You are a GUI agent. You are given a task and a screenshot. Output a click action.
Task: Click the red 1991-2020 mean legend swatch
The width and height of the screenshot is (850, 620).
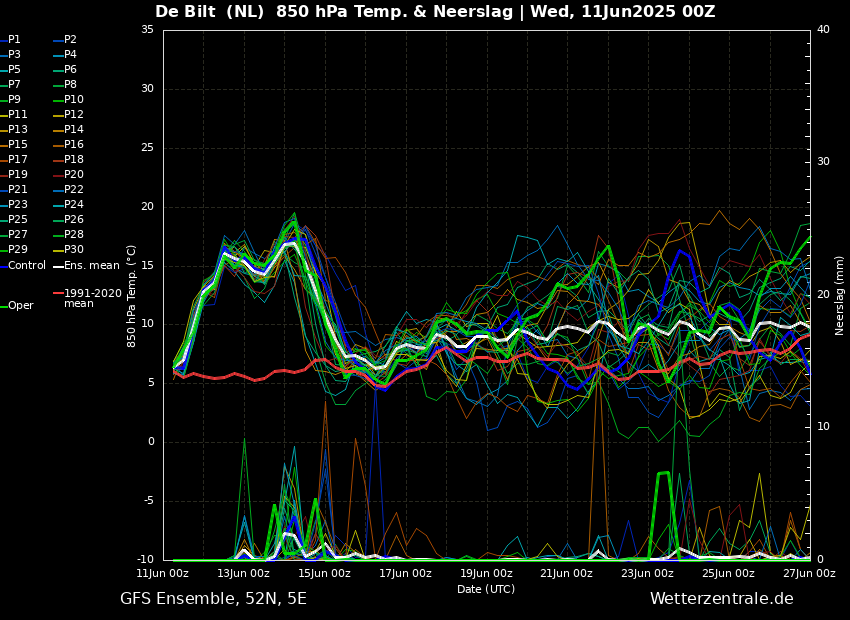click(58, 293)
